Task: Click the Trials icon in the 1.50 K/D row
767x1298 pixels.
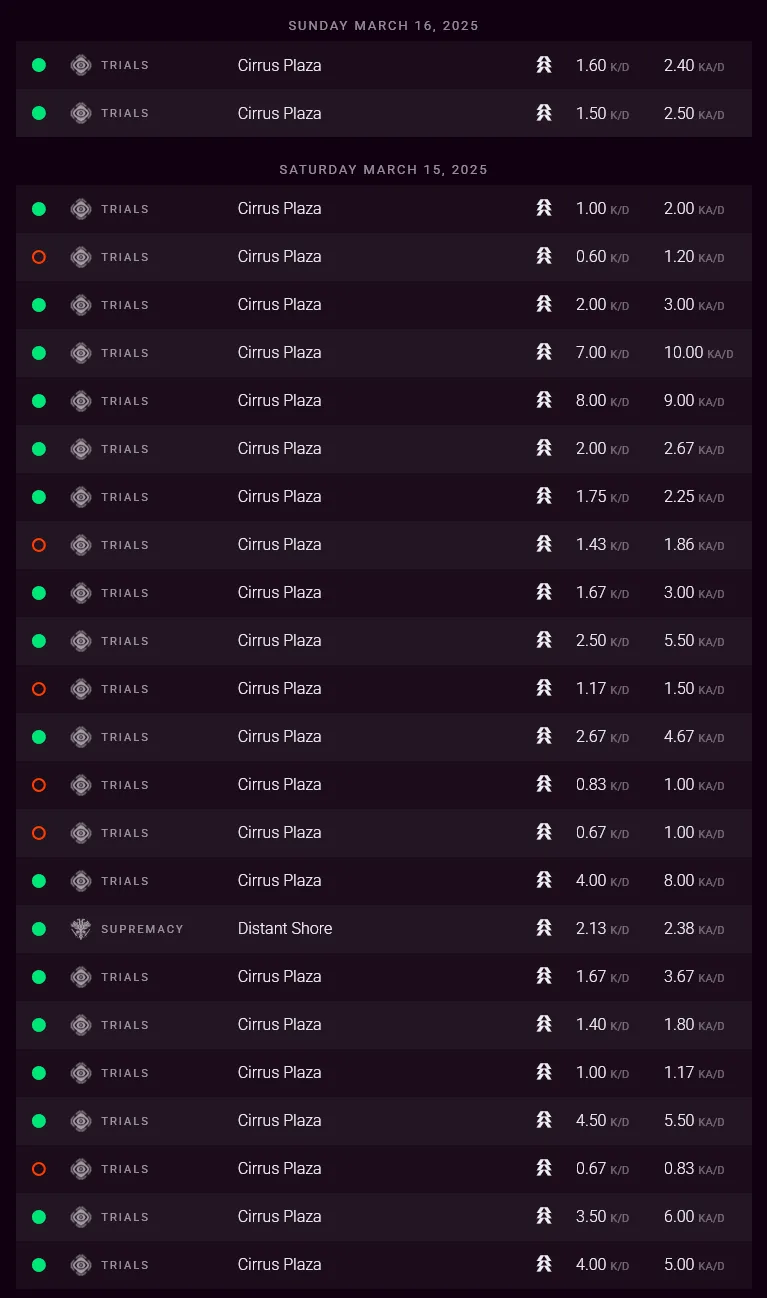Action: (x=81, y=113)
